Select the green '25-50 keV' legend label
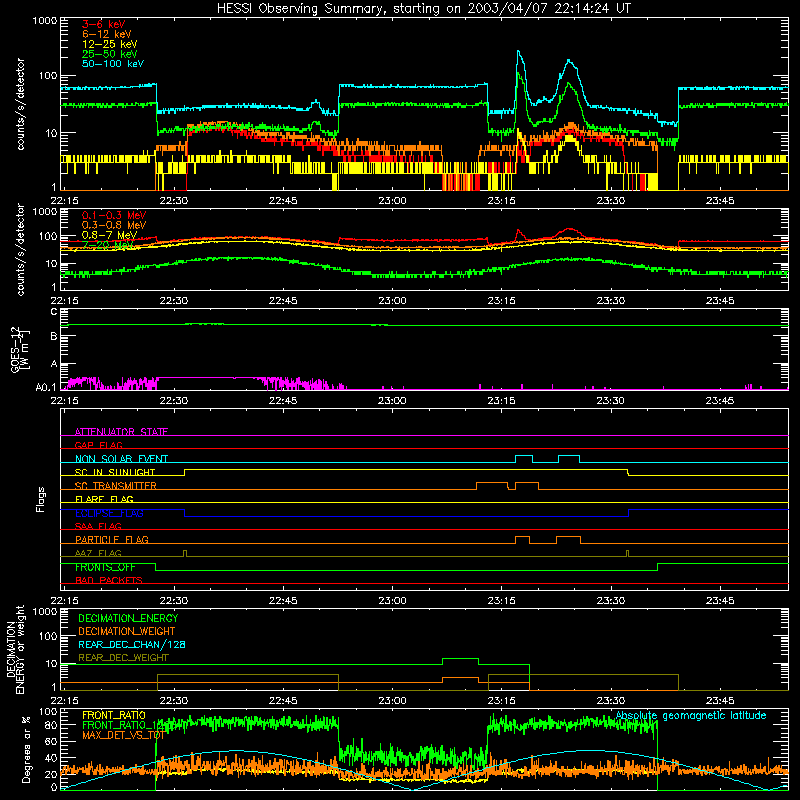The image size is (800, 800). (109, 54)
